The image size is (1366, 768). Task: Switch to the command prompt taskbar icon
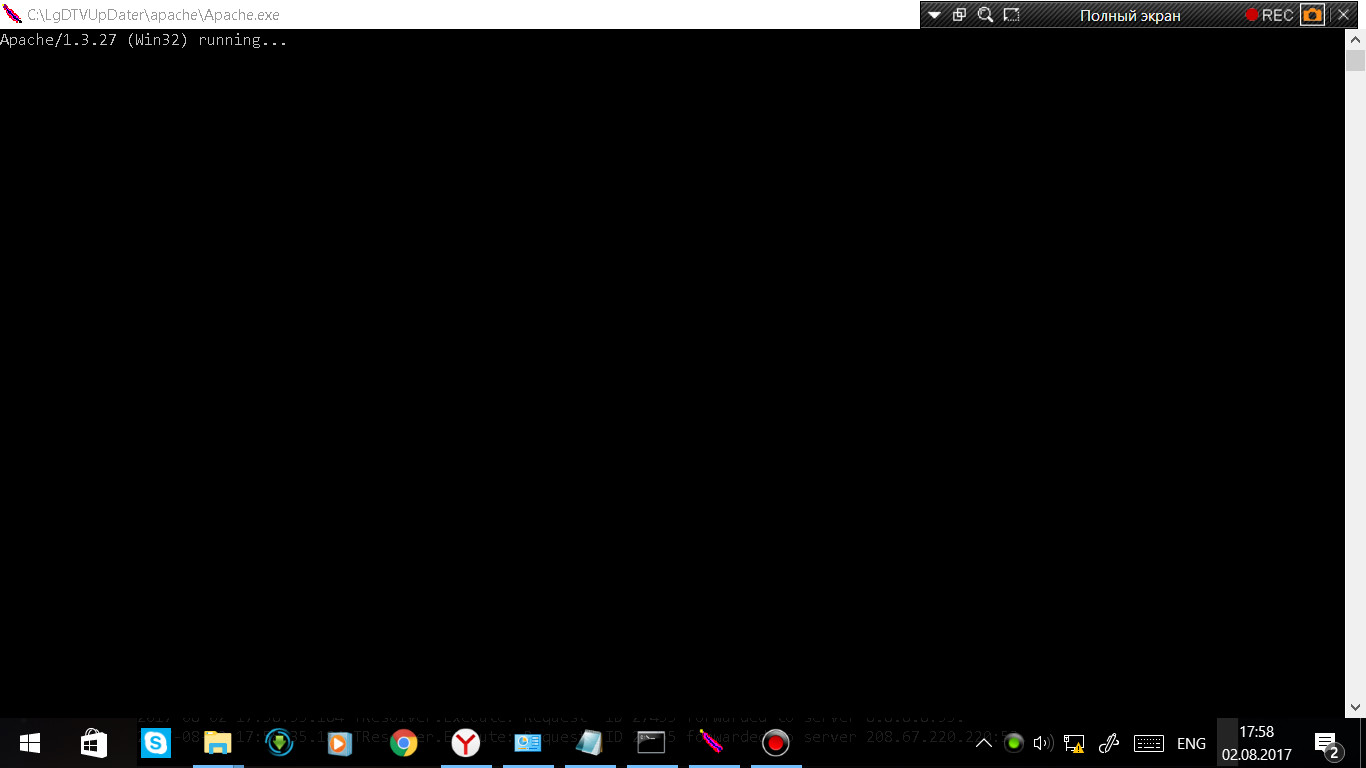651,743
